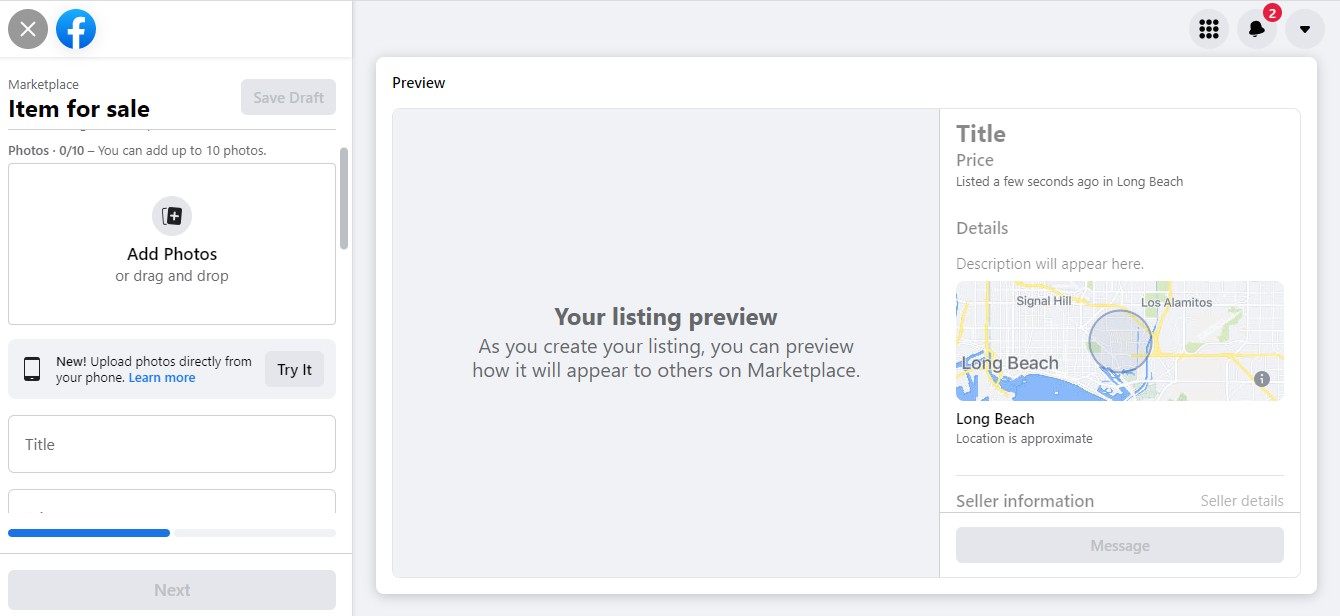
Task: Click the Facebook logo icon
Action: (76, 29)
